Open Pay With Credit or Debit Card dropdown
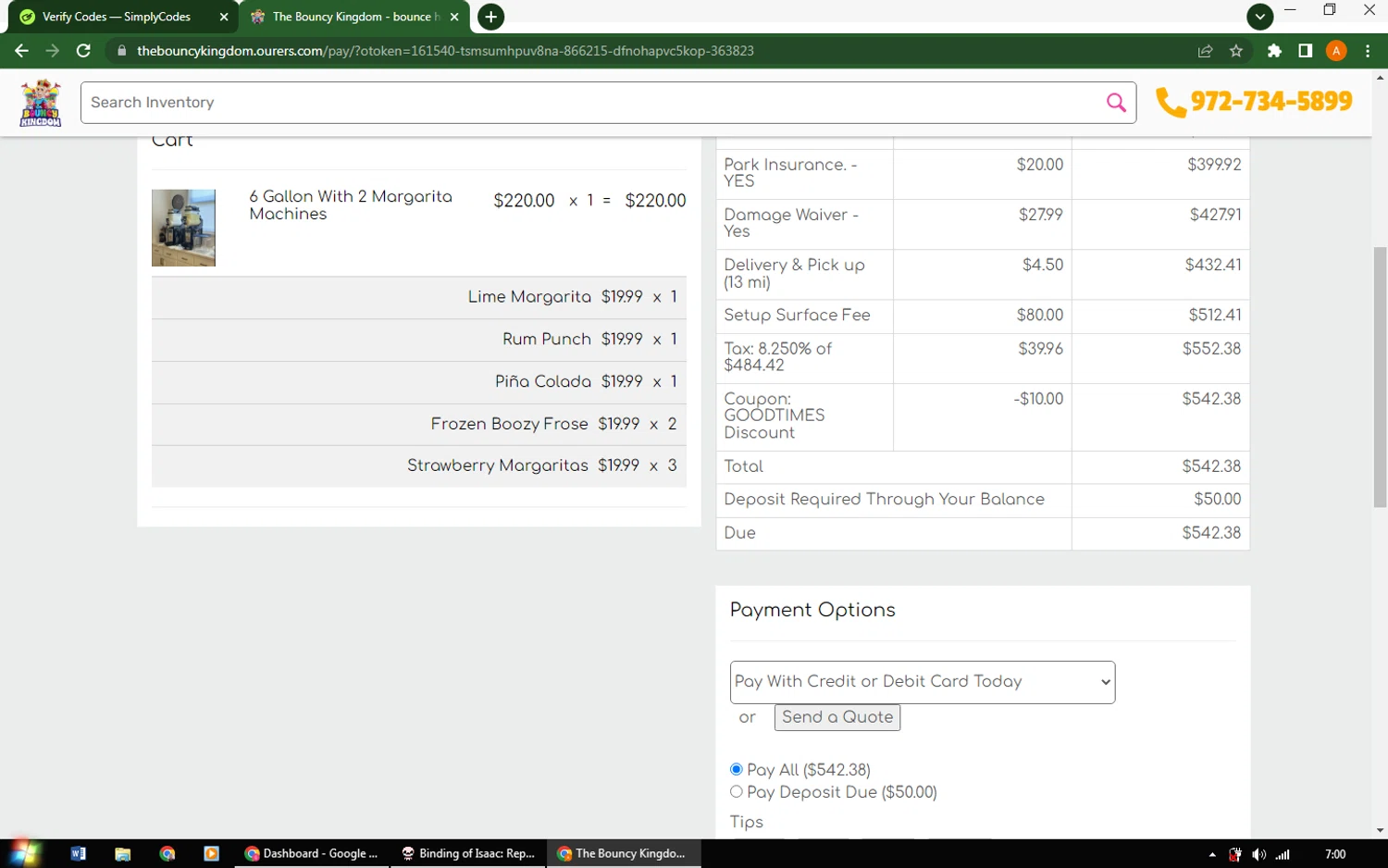The width and height of the screenshot is (1388, 868). (x=923, y=682)
